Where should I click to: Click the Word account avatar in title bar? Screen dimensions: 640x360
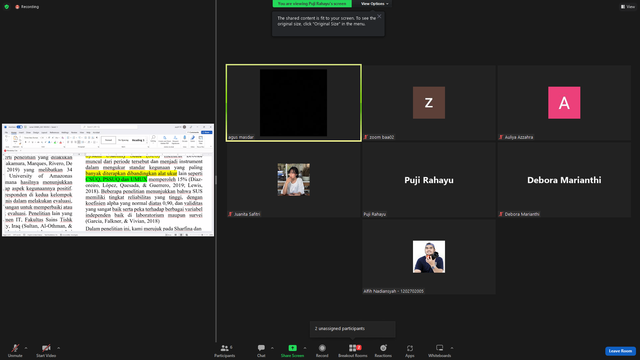pyautogui.click(x=184, y=127)
